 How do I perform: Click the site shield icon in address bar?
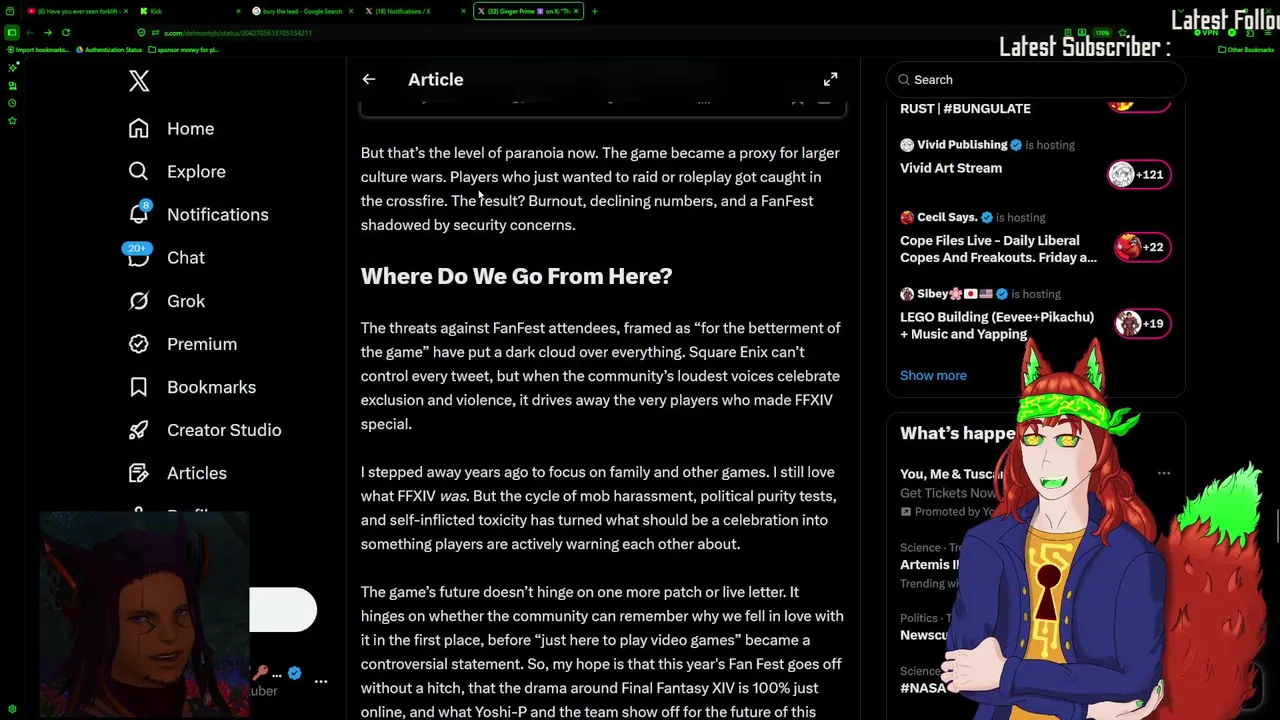pos(141,33)
